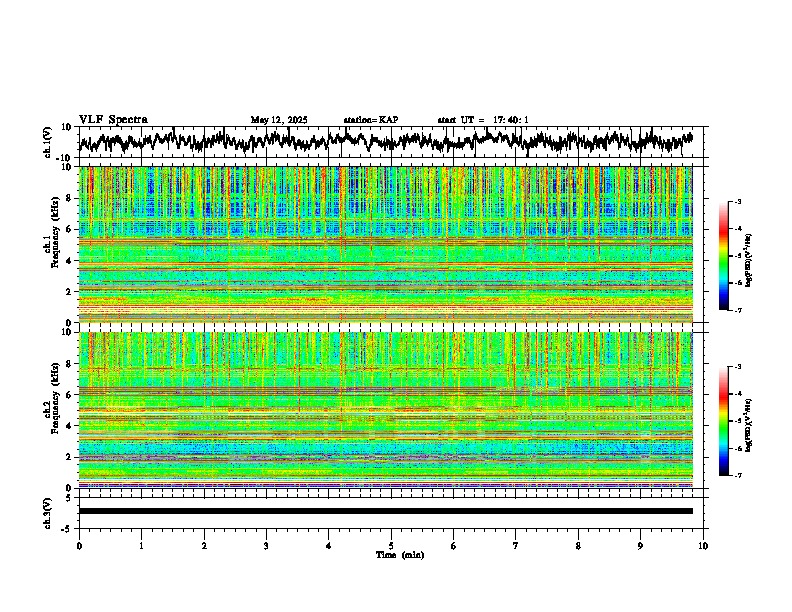
Task: Click the ch.2 color scale log(PSD) units label
Action: [749, 425]
